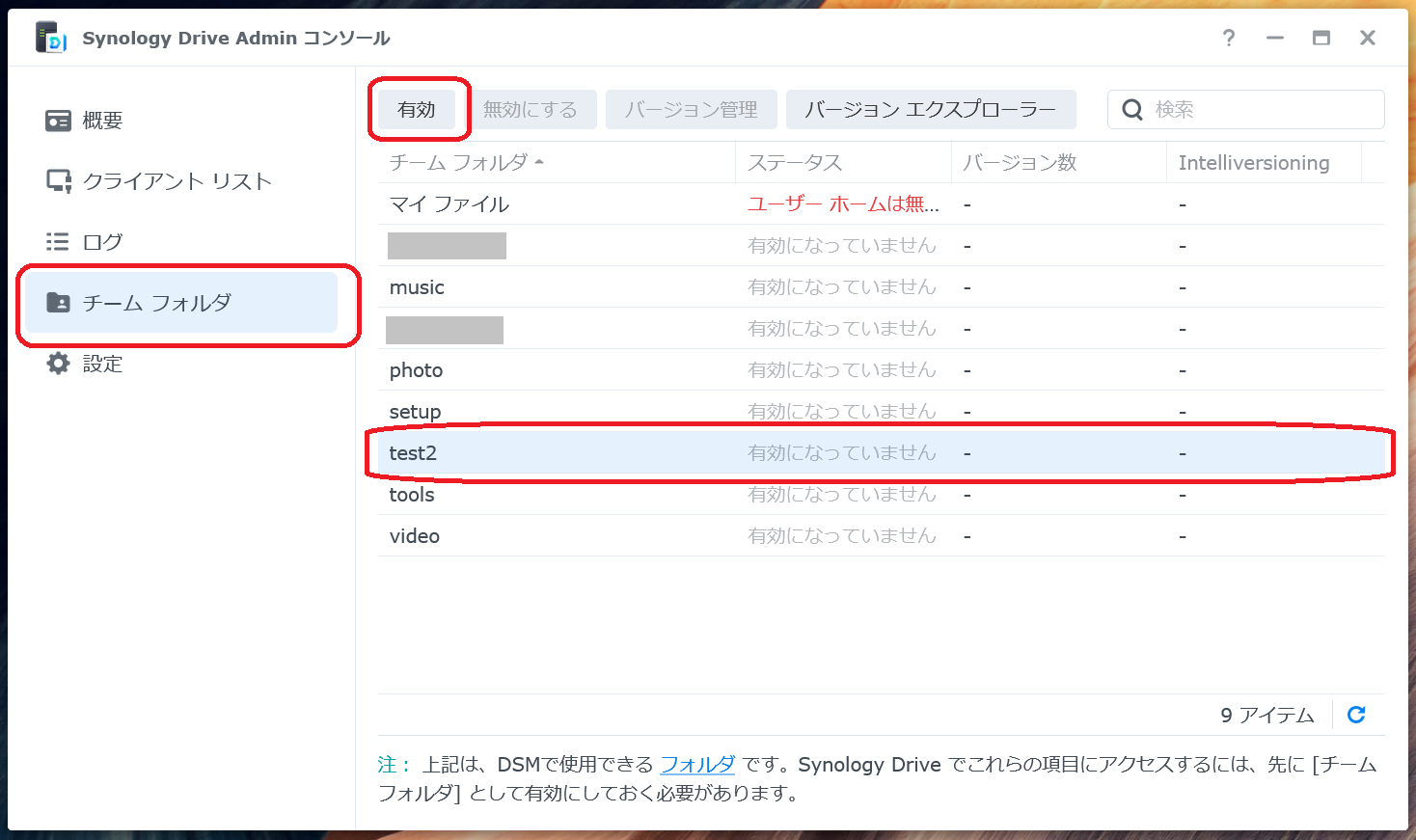Open バージョン エクスプローラー
Viewport: 1416px width, 840px height.
coord(931,109)
